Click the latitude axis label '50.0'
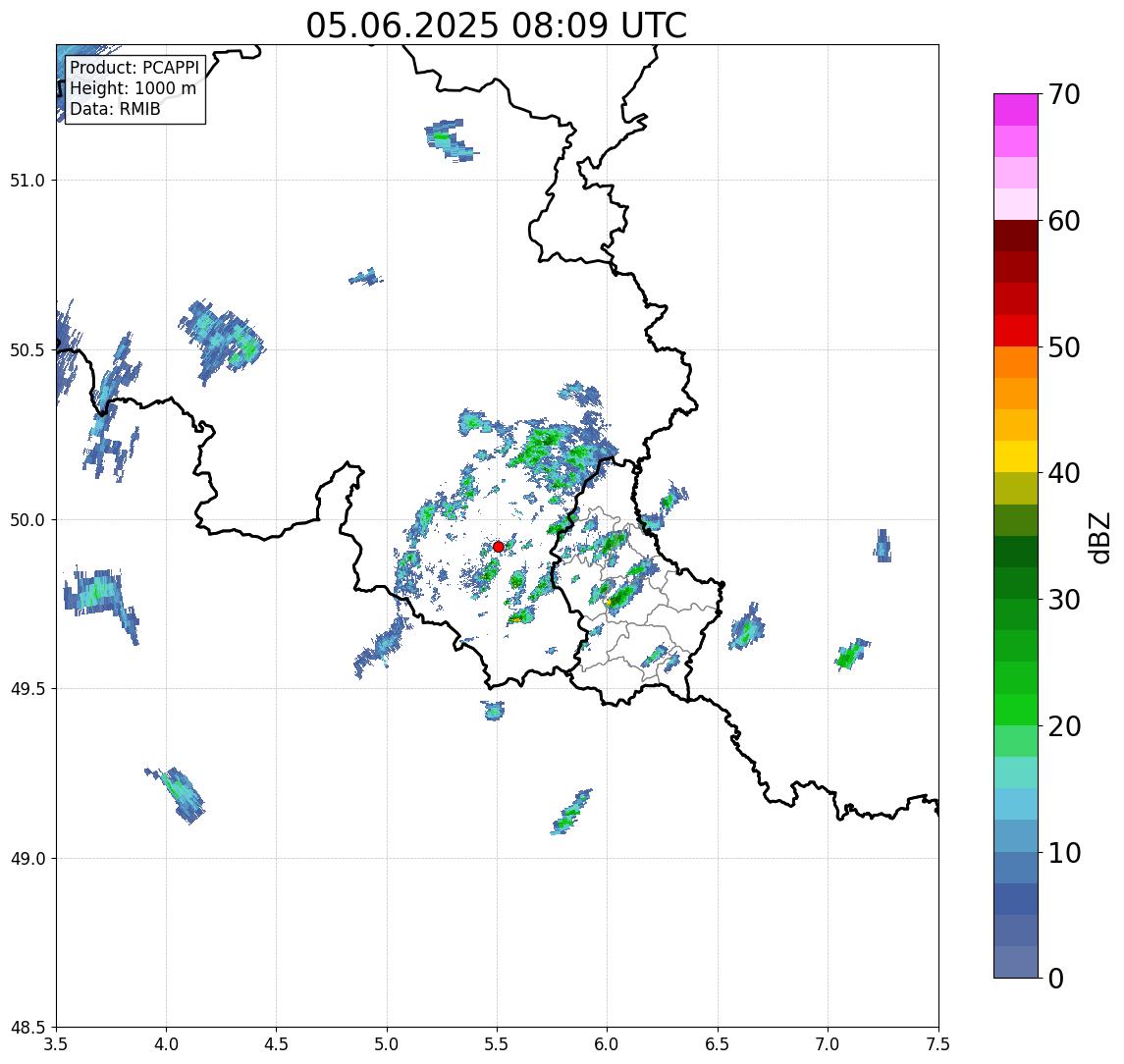The height and width of the screenshot is (1064, 1124). (x=27, y=520)
